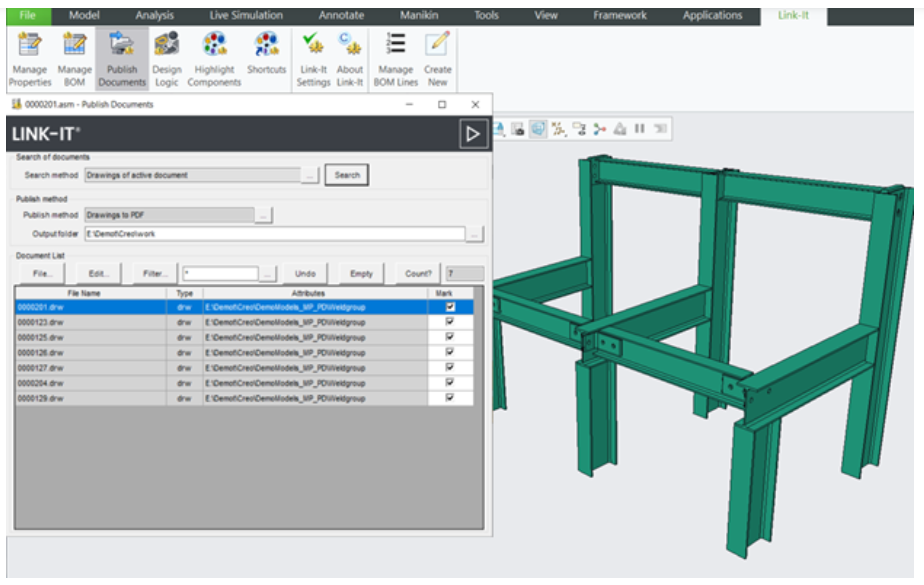Image resolution: width=924 pixels, height=585 pixels.
Task: Sort by the Type column header
Action: coord(184,293)
